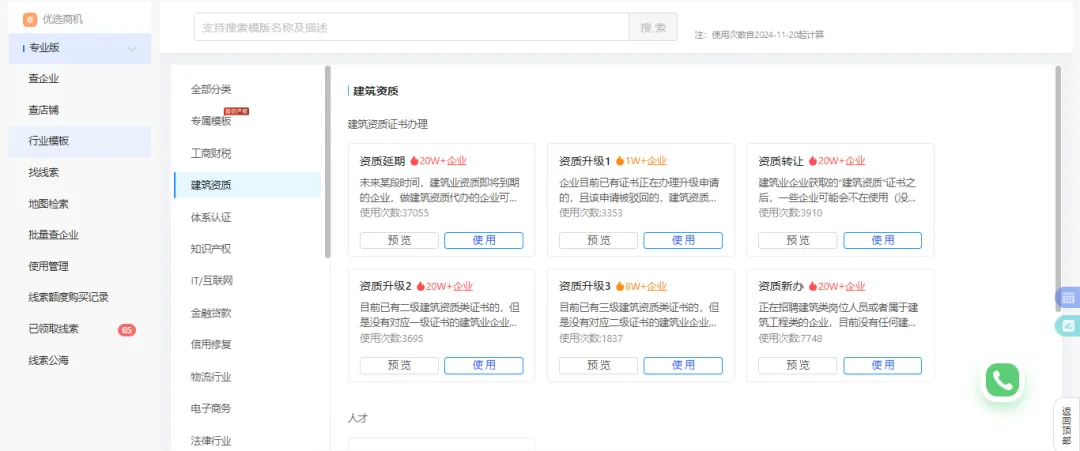The height and width of the screenshot is (451, 1080).
Task: Click the 搜索 button
Action: [653, 28]
